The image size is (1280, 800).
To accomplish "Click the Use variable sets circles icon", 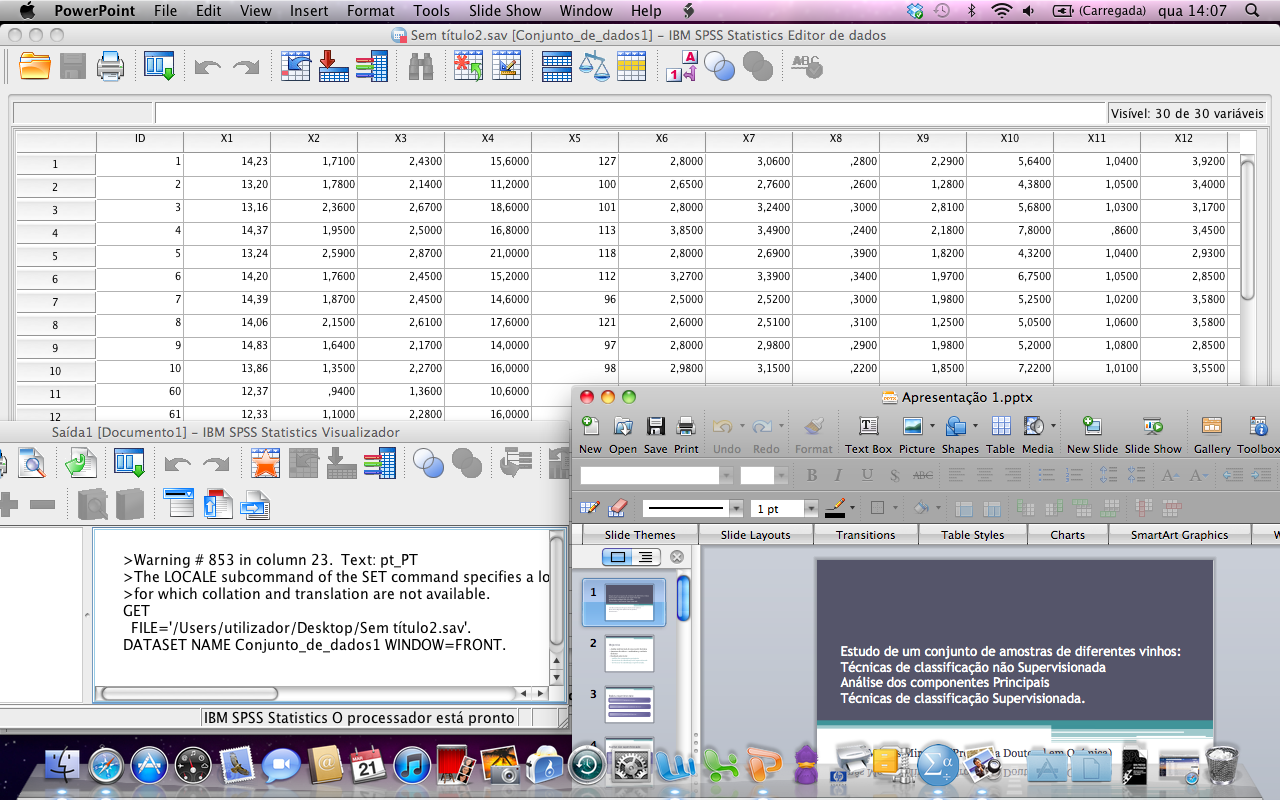I will point(720,67).
